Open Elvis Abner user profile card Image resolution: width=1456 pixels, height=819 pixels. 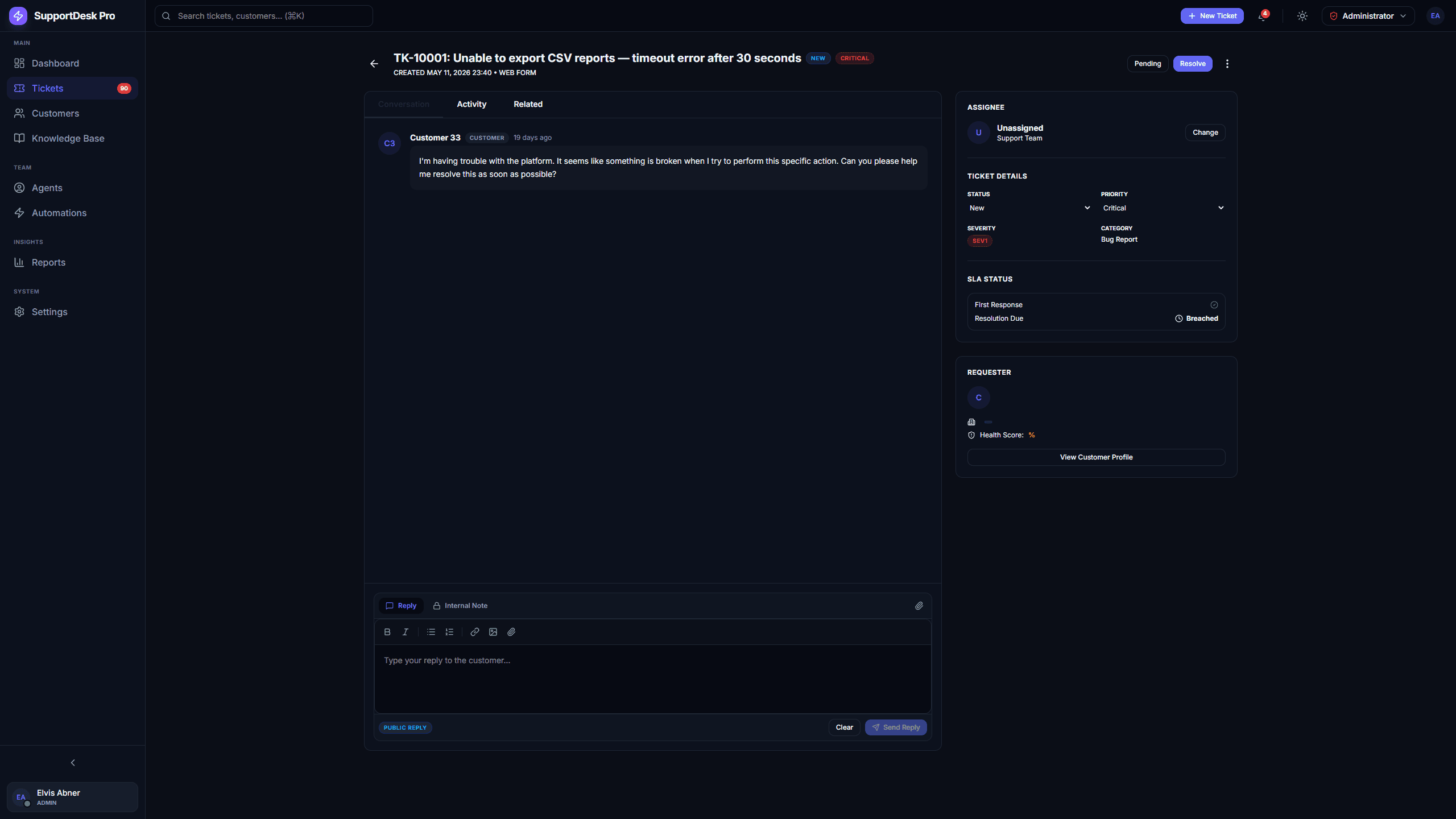(72, 797)
